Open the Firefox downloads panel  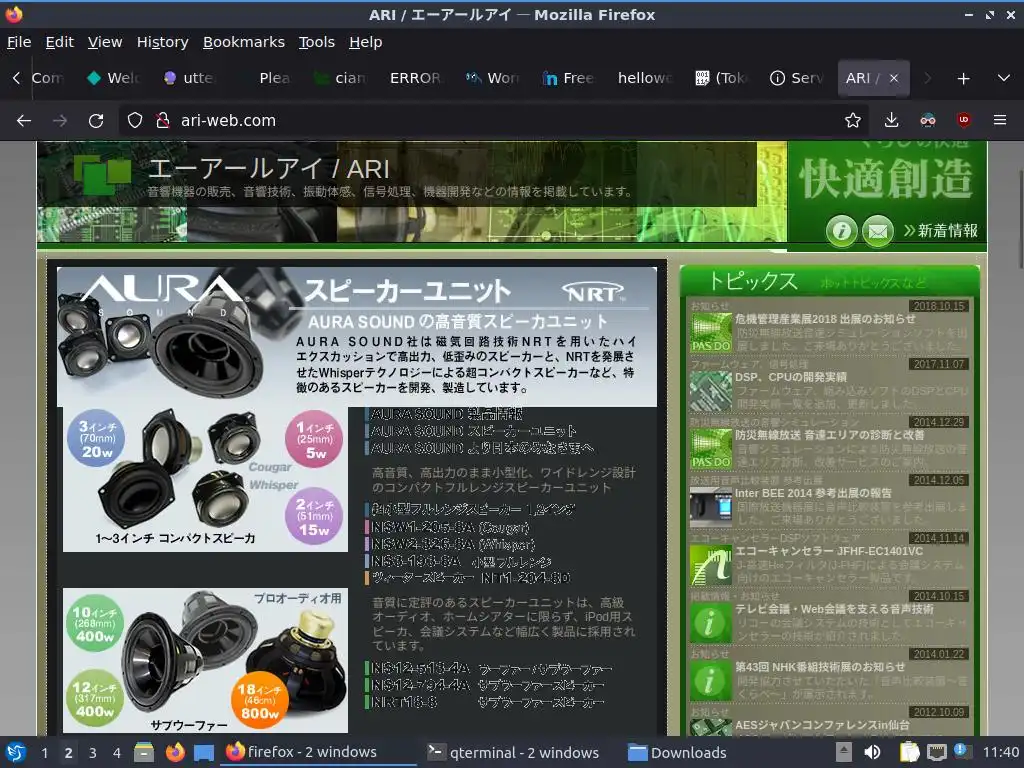click(x=891, y=120)
